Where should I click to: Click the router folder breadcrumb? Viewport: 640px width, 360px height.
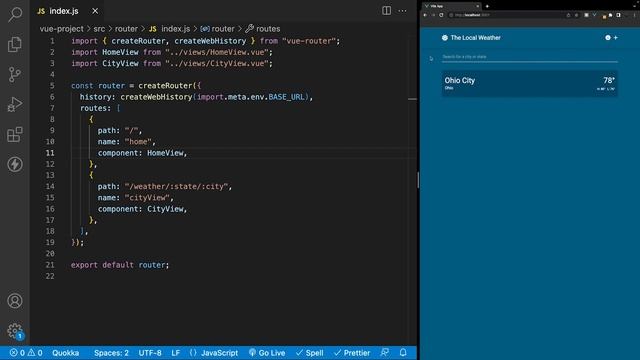click(x=126, y=29)
